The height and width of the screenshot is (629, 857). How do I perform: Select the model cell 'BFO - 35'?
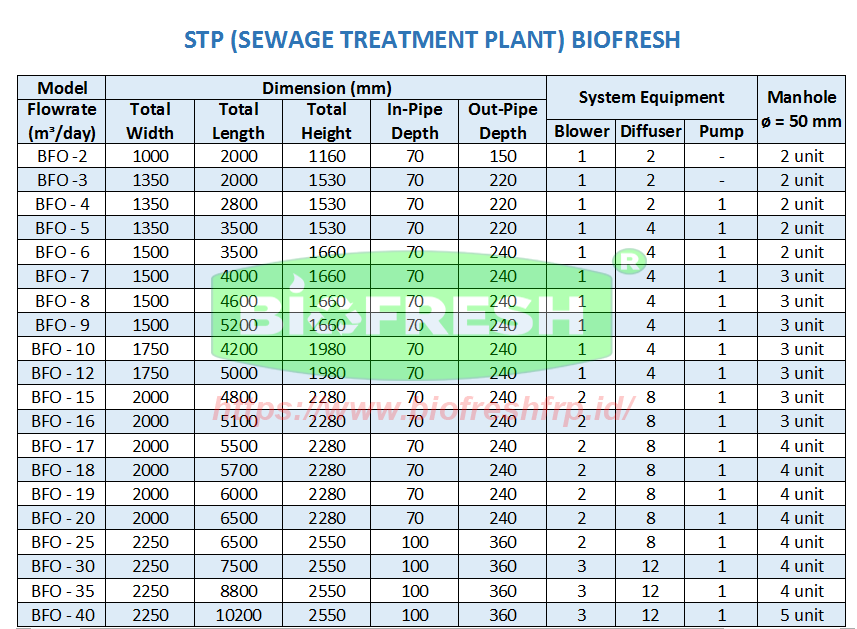62,591
